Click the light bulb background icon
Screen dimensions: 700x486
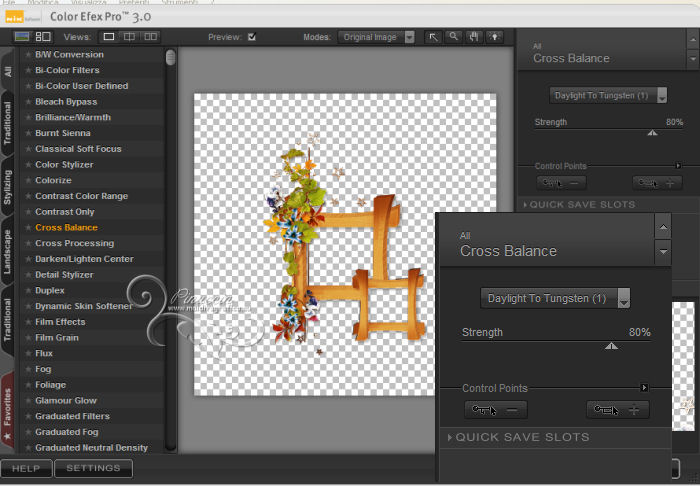pyautogui.click(x=493, y=37)
